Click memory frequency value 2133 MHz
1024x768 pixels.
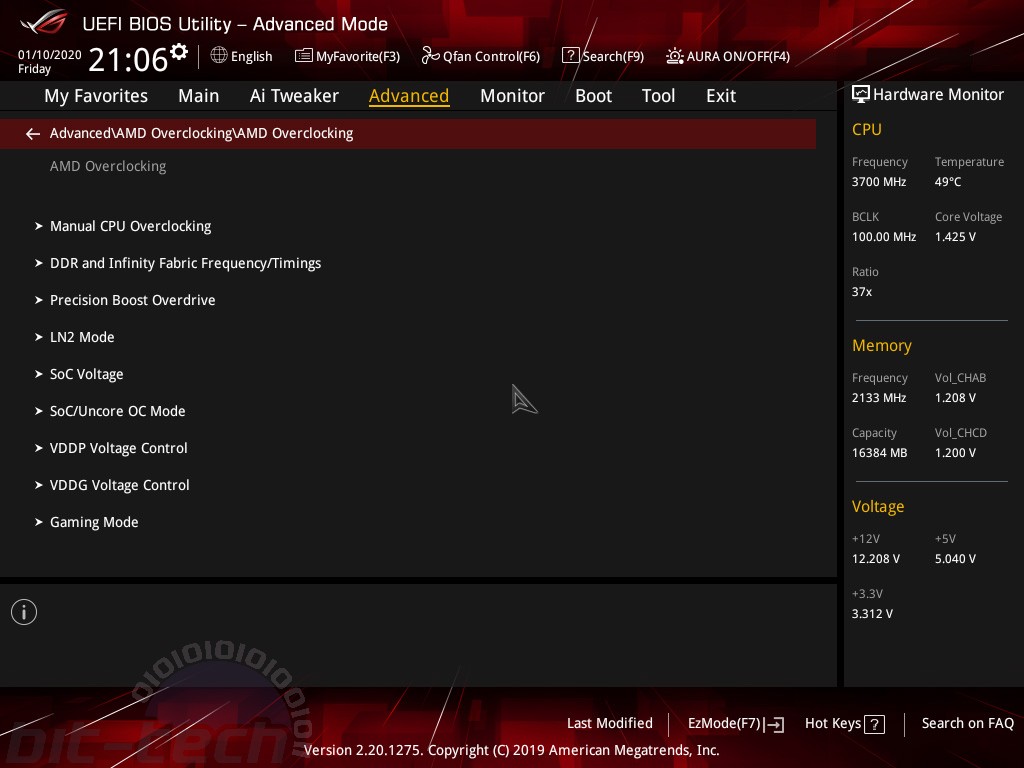tap(879, 398)
